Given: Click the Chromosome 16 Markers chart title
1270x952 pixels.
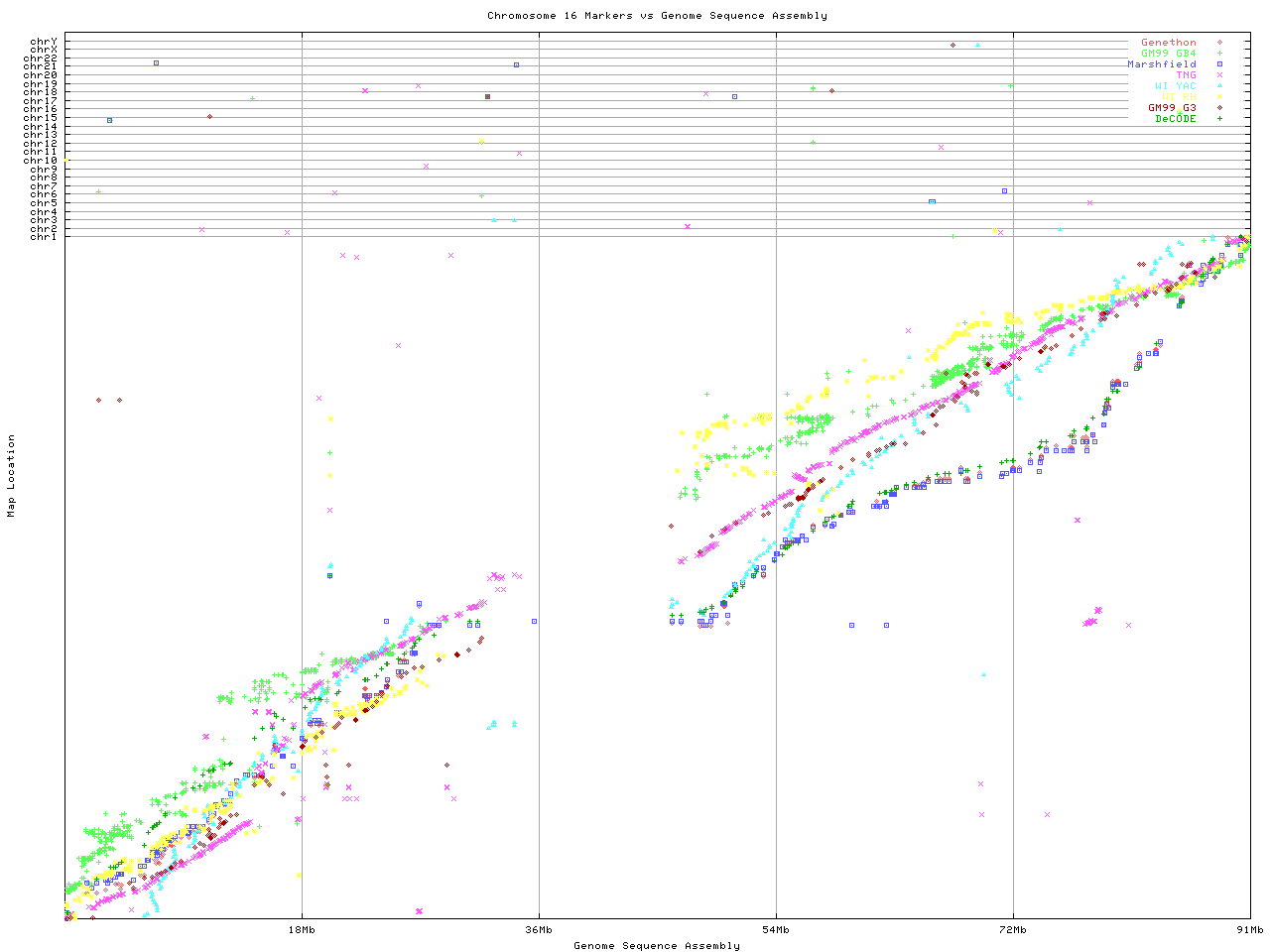Looking at the screenshot, I should point(657,16).
